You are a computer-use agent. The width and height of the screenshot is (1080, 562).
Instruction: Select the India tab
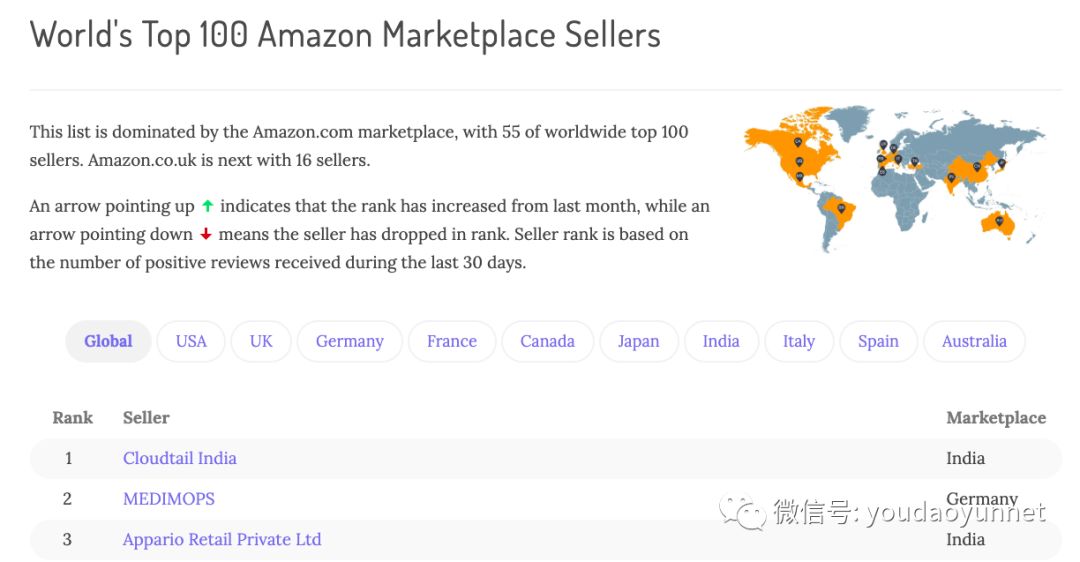pos(721,341)
